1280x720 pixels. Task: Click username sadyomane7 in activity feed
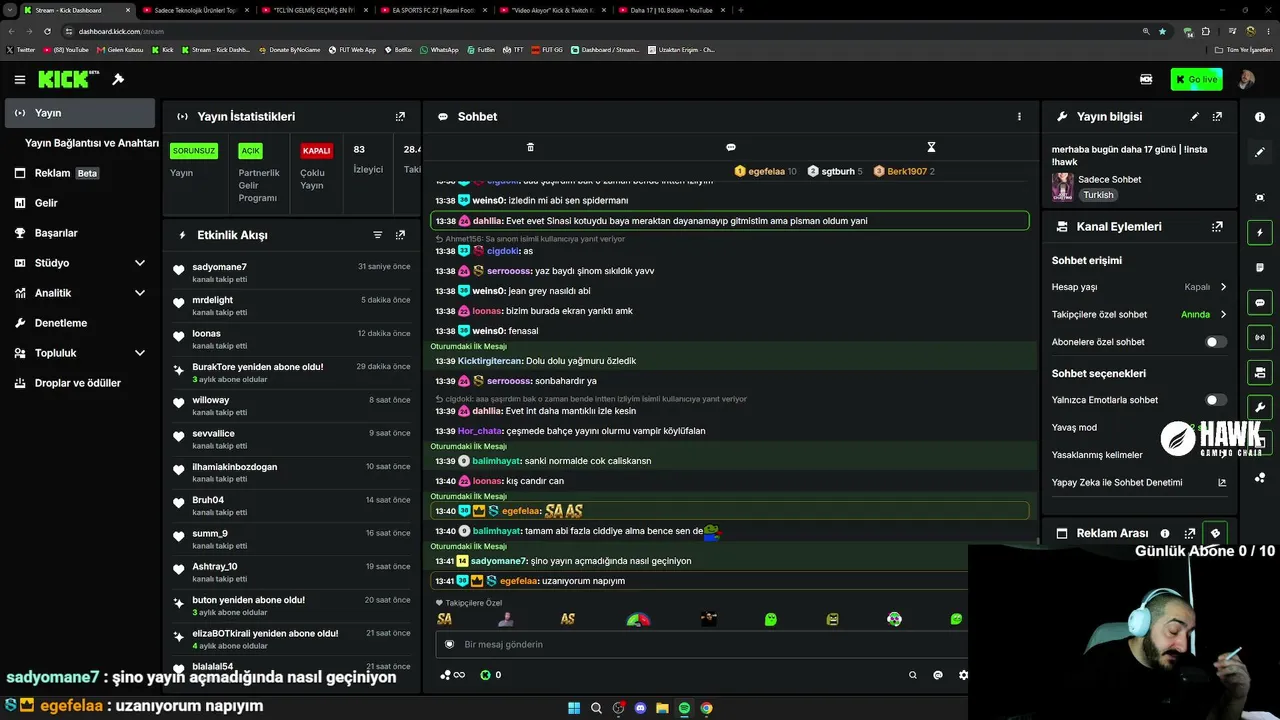pos(220,267)
